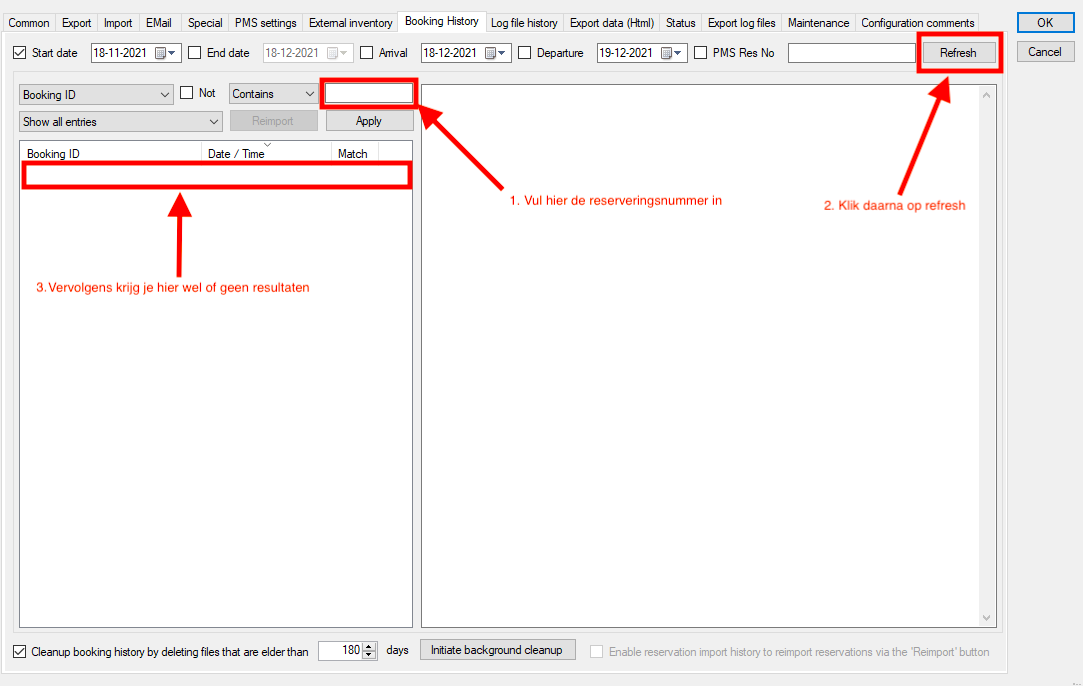Click Initiate background cleanup button
1083x686 pixels.
tap(497, 650)
